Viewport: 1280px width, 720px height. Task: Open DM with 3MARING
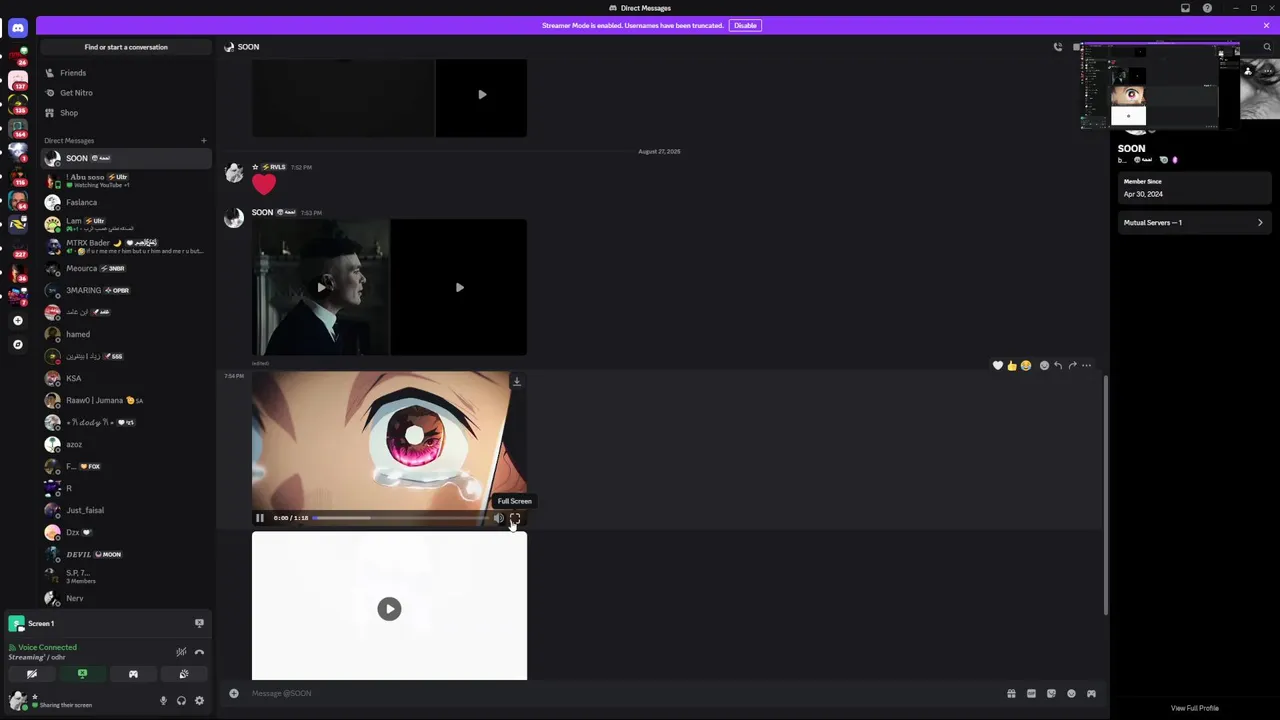[x=126, y=290]
